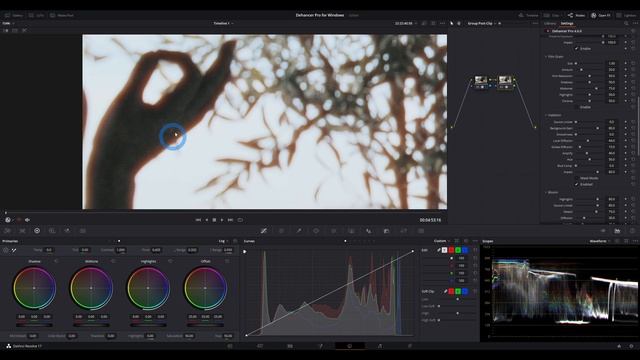The width and height of the screenshot is (640, 360).
Task: Jump to first frame playback button
Action: point(198,220)
